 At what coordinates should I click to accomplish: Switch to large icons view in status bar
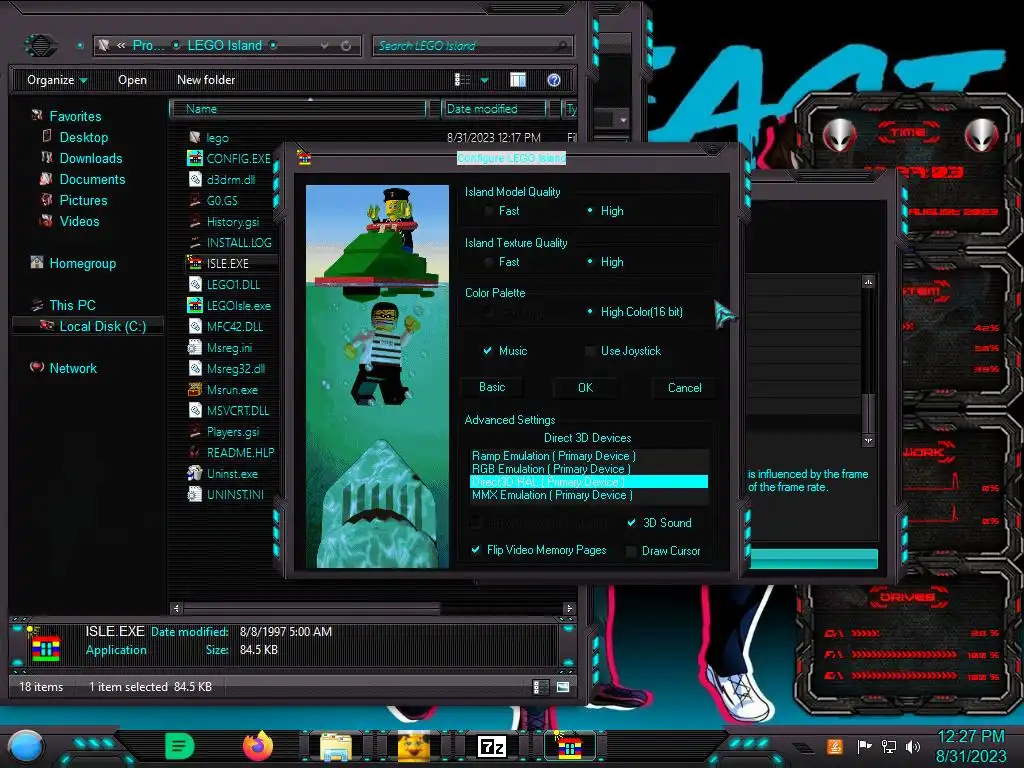coord(563,687)
